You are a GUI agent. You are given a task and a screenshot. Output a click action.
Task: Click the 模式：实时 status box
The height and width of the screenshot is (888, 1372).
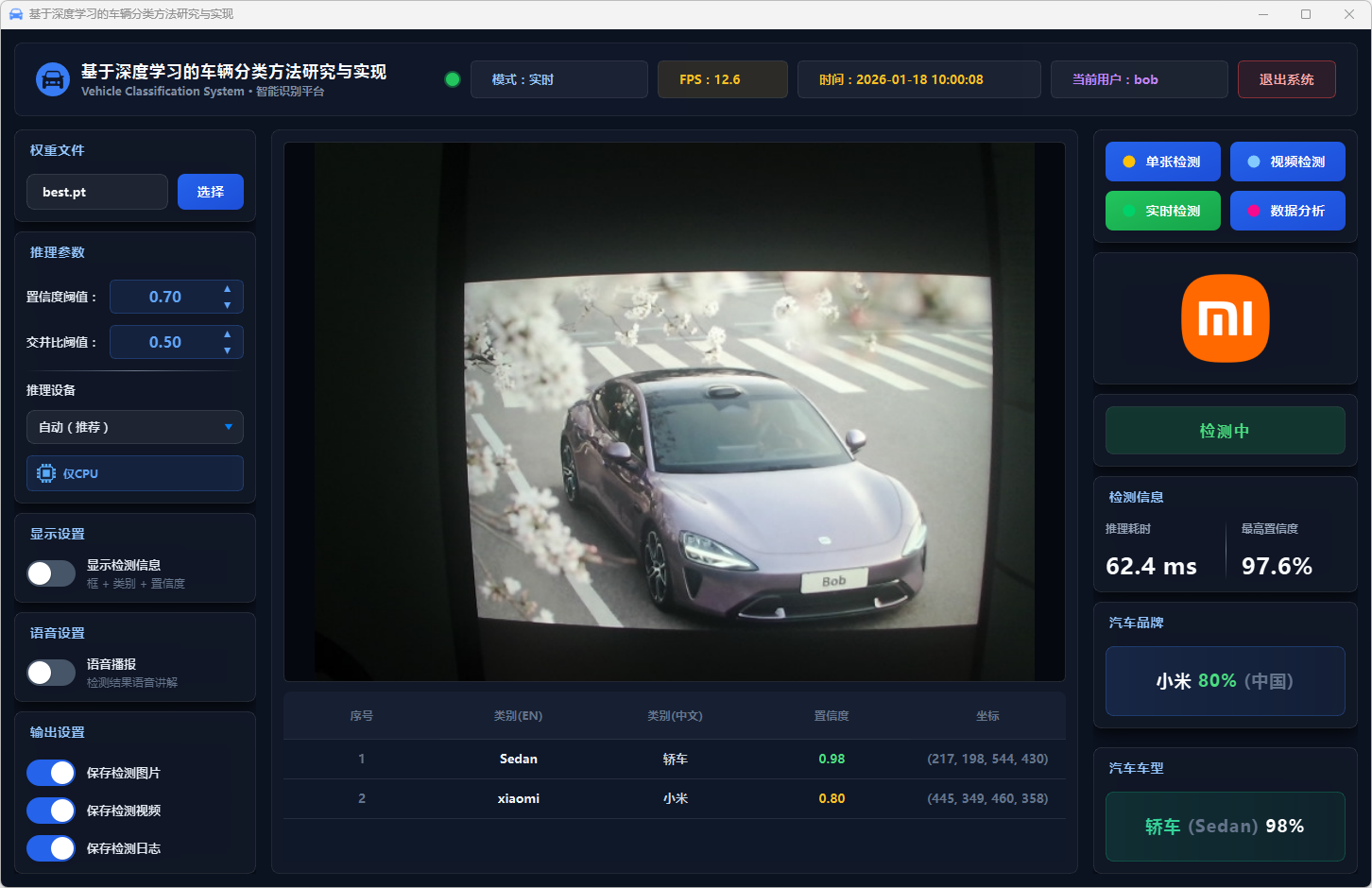point(559,79)
